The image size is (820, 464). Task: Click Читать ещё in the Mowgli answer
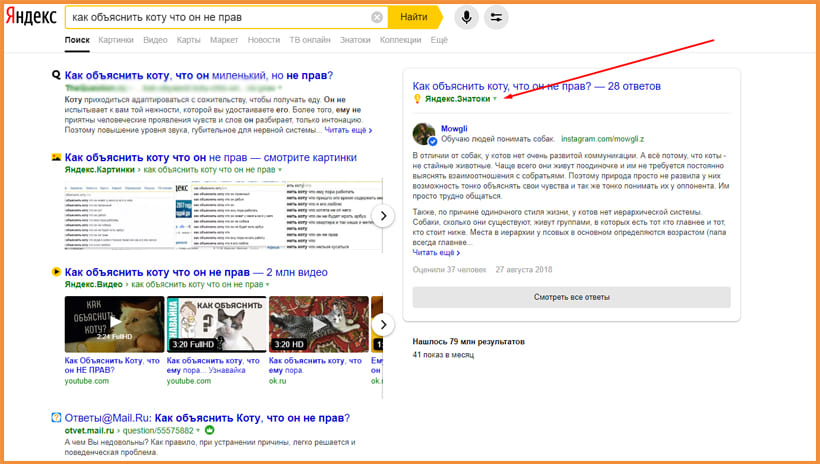pyautogui.click(x=436, y=253)
